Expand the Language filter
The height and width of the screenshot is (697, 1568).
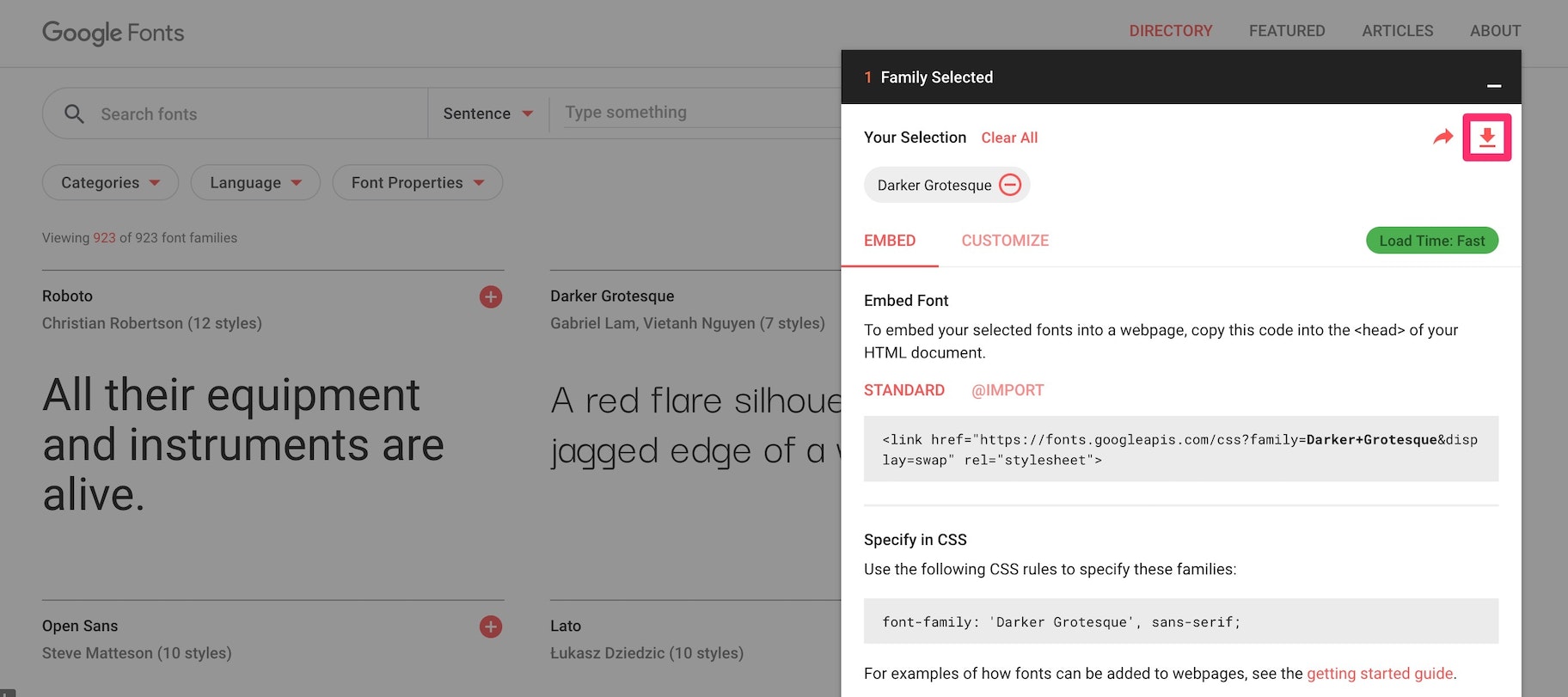(x=255, y=182)
